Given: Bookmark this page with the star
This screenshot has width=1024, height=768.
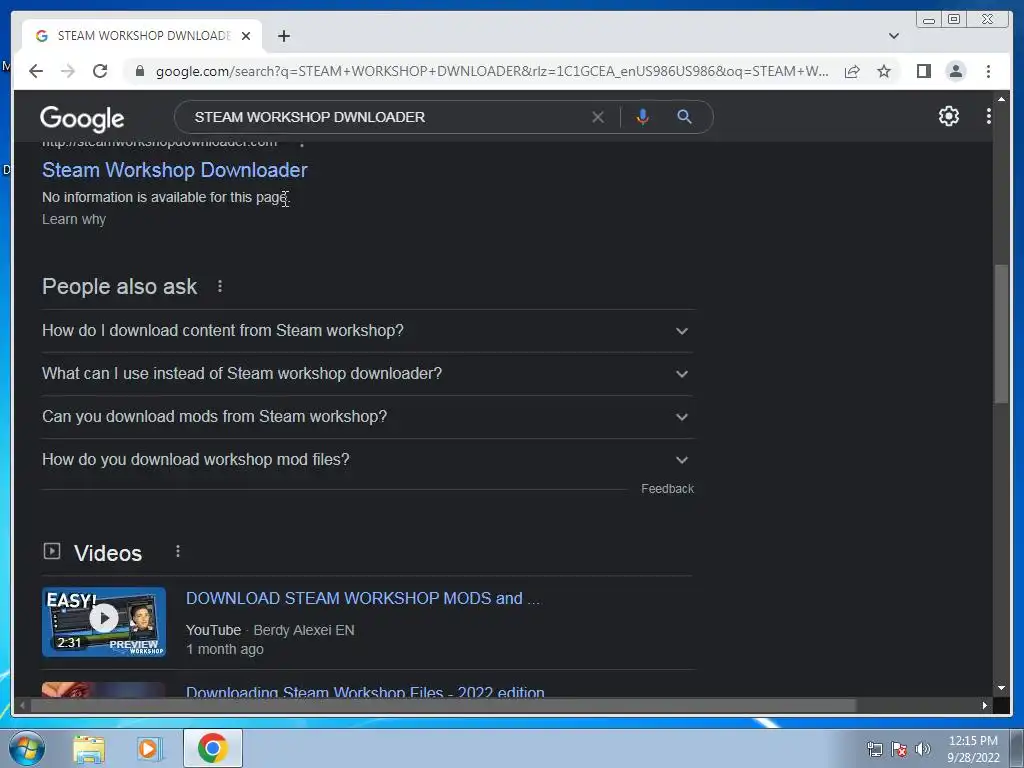Looking at the screenshot, I should tap(884, 71).
